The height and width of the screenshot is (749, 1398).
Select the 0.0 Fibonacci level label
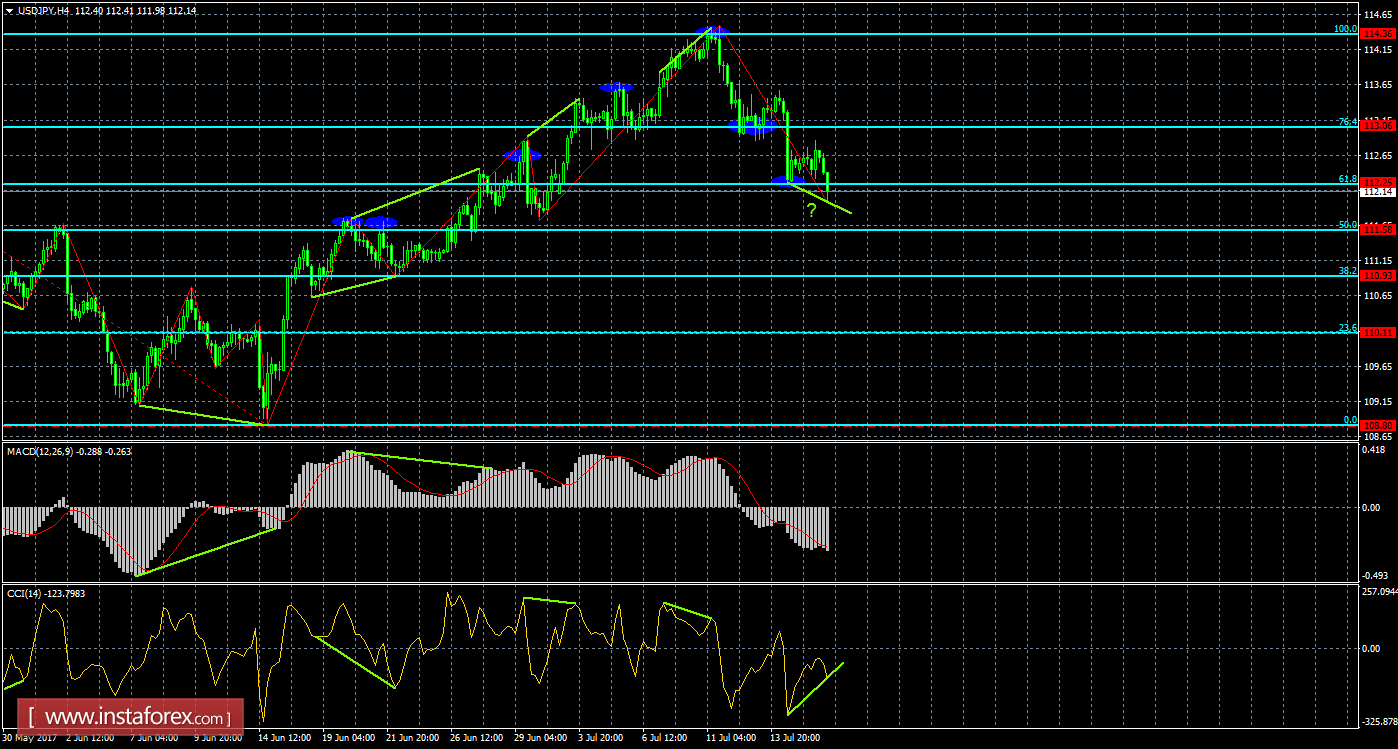[x=1350, y=420]
